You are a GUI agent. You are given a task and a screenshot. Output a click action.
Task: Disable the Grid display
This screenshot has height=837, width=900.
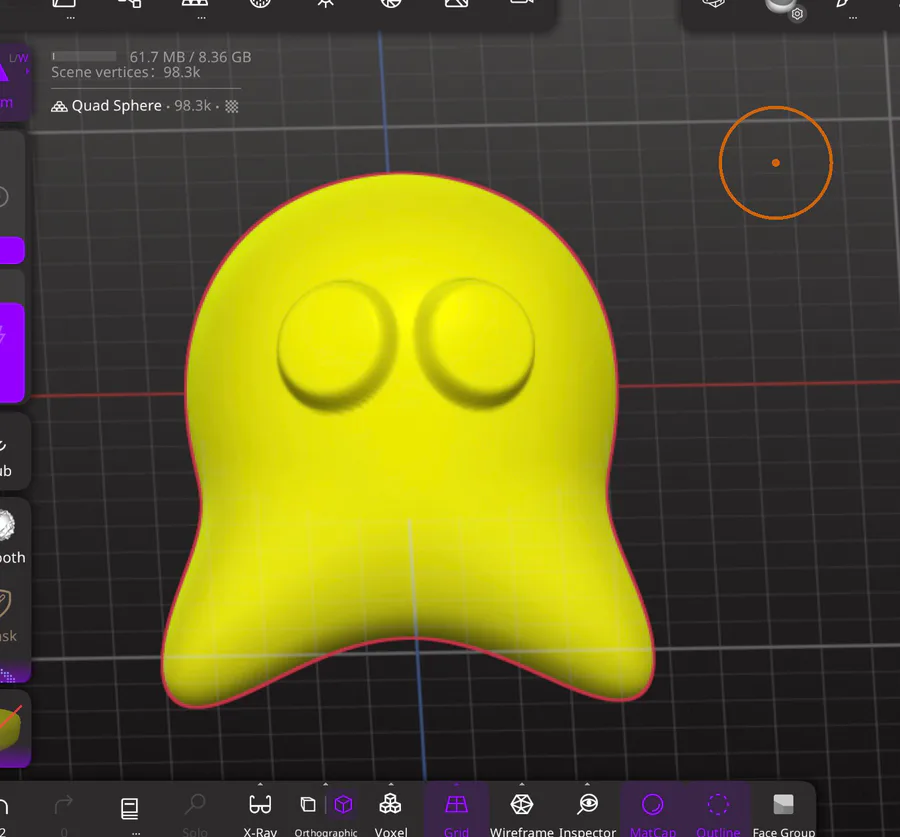click(x=456, y=809)
